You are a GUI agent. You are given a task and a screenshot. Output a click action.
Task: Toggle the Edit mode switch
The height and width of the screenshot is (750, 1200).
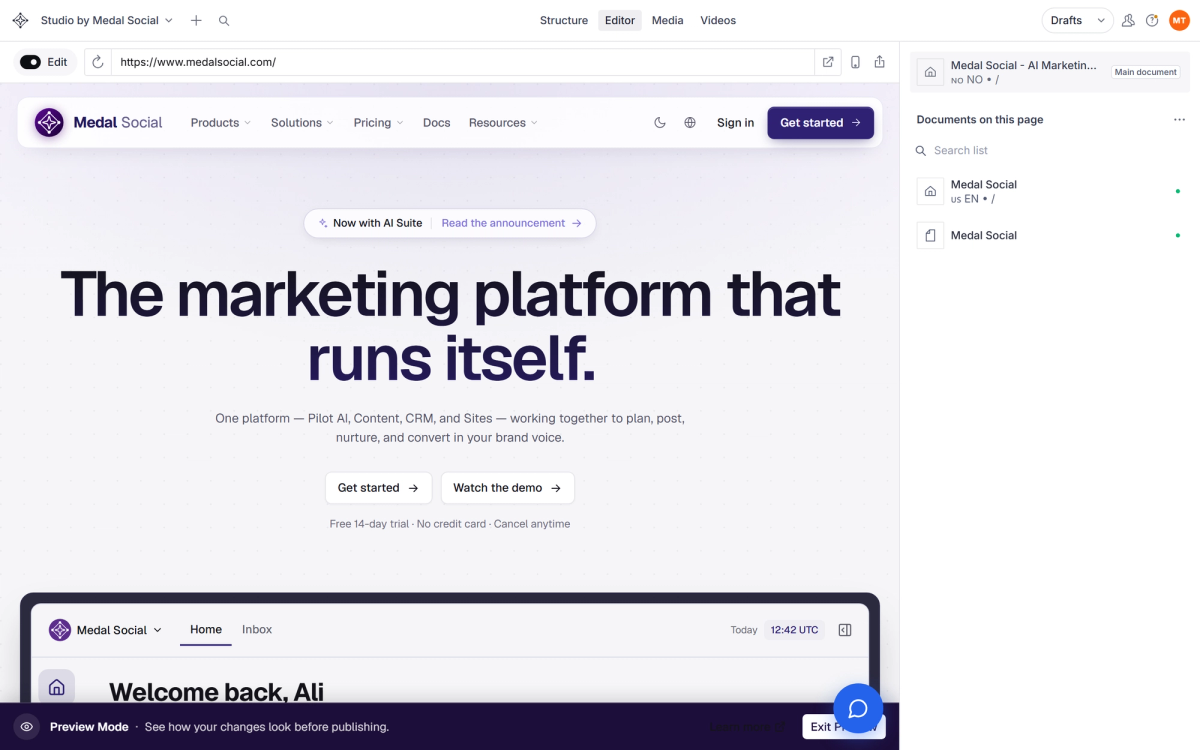click(30, 62)
